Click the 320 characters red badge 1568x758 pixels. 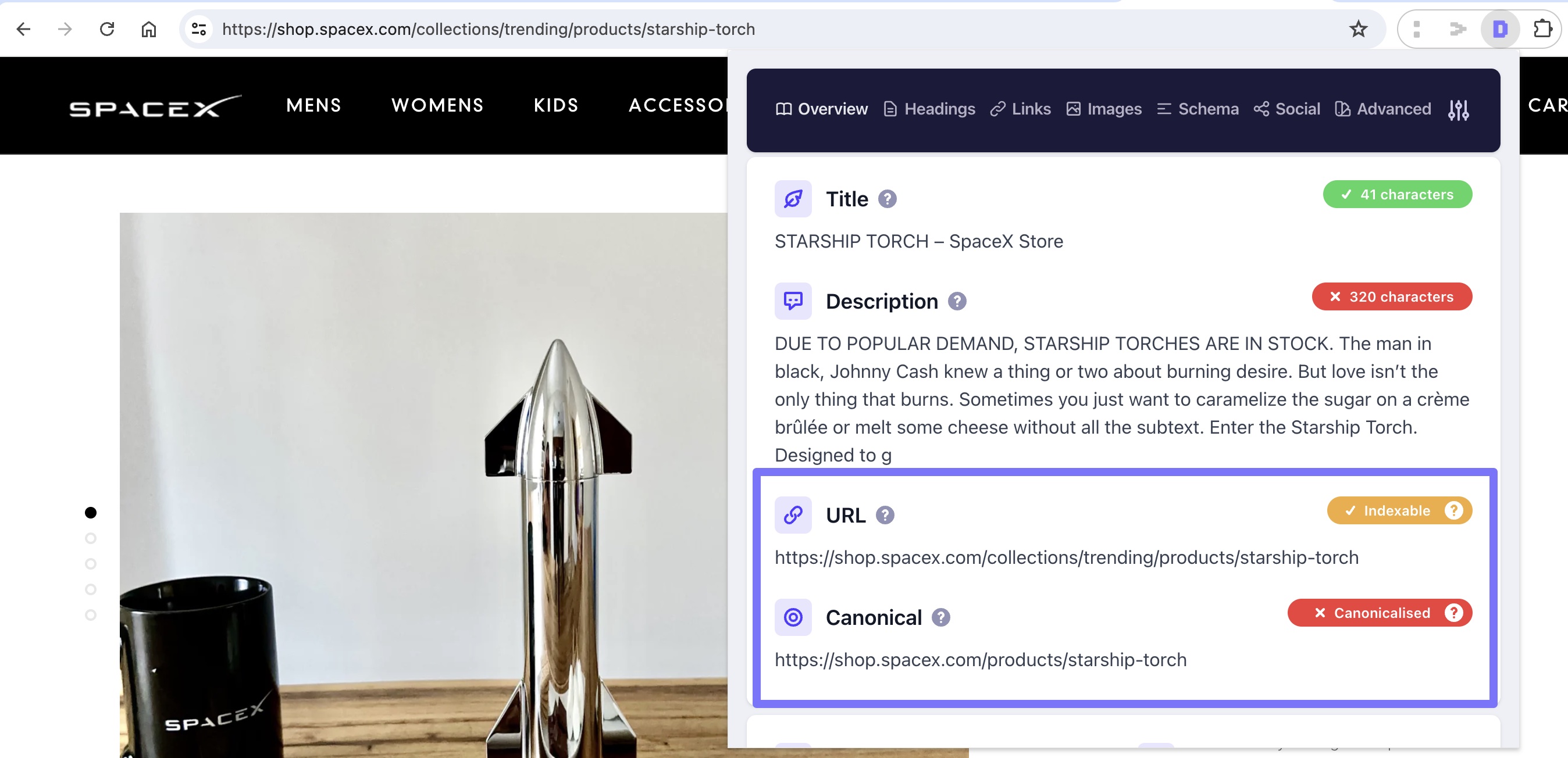click(1392, 297)
